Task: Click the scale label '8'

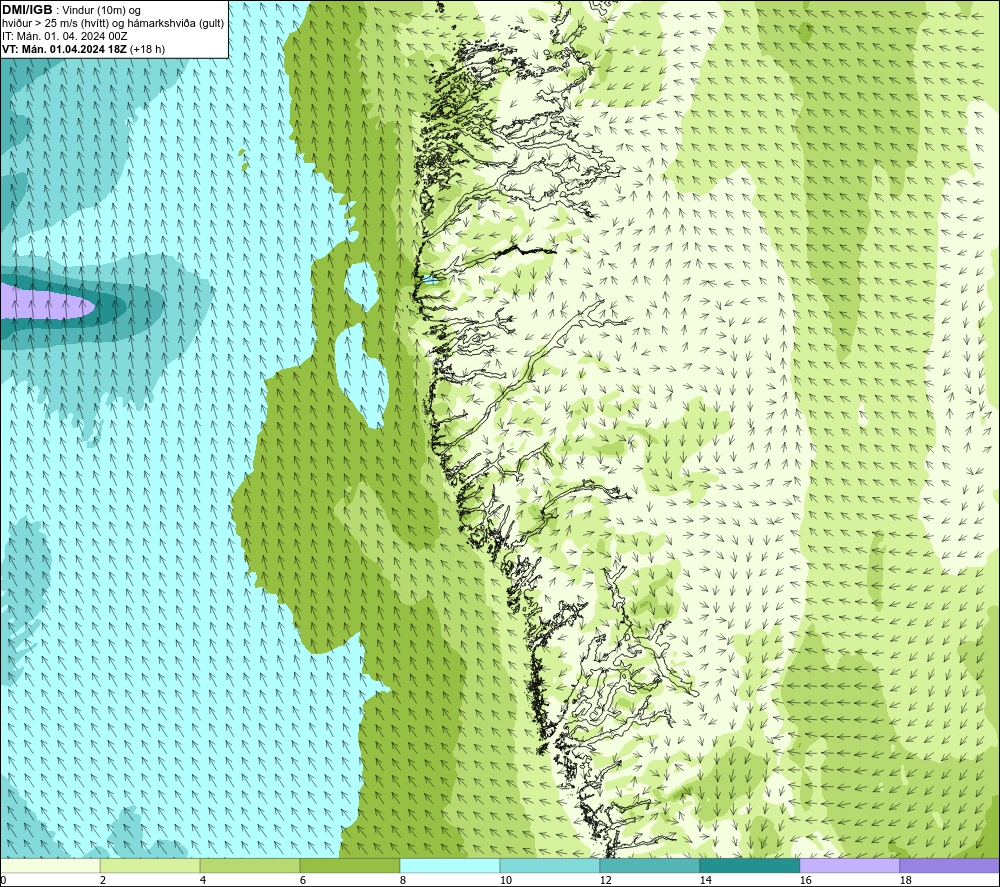Action: 402,880
